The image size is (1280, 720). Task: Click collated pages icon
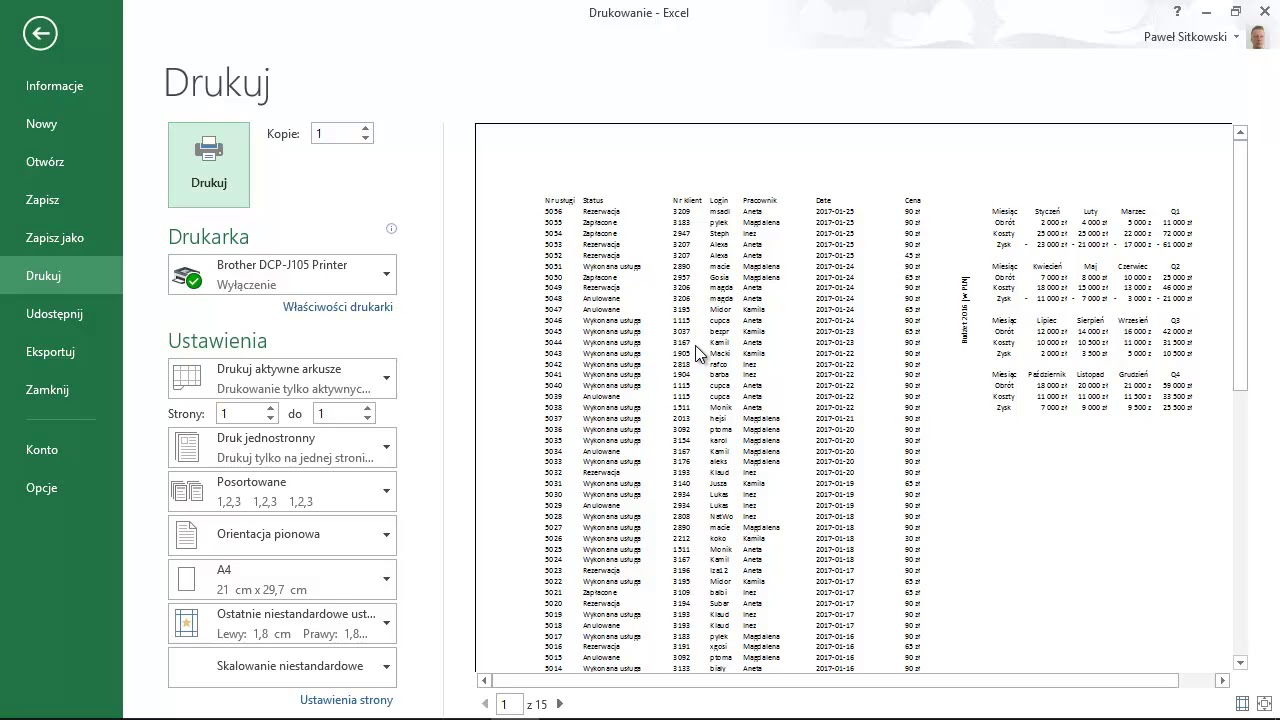pyautogui.click(x=187, y=491)
